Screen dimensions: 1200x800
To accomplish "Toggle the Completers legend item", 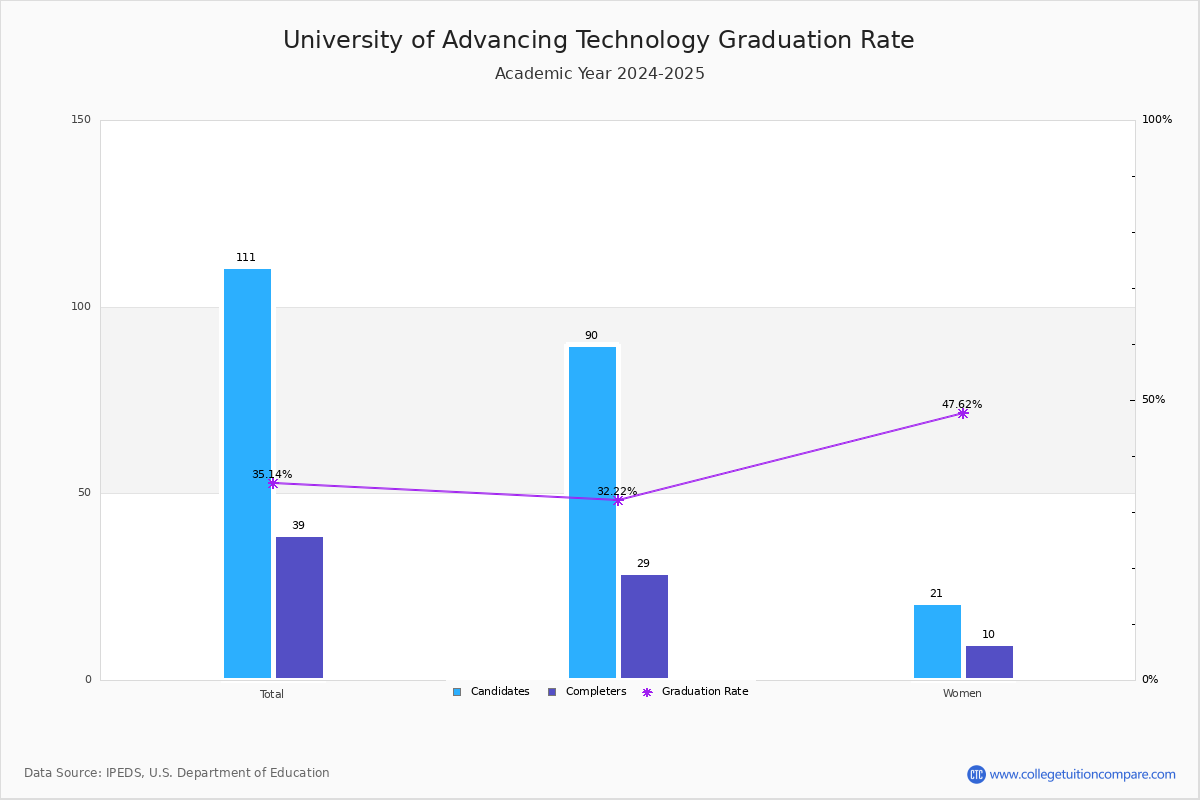I will coord(587,692).
